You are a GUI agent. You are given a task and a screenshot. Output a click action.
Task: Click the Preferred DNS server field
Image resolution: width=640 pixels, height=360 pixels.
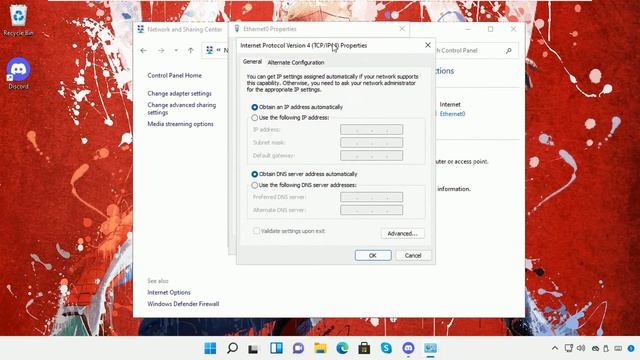click(371, 197)
